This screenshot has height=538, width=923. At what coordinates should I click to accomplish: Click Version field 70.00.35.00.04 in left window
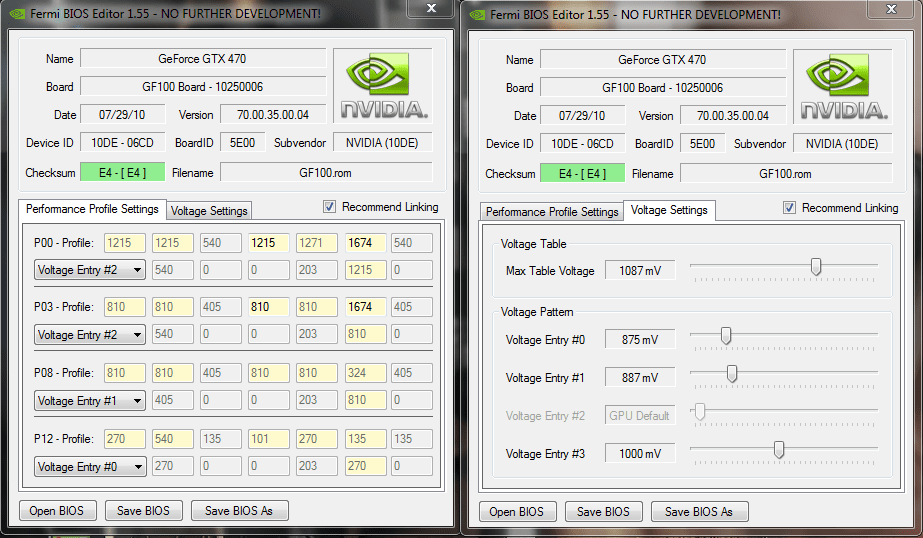(273, 115)
